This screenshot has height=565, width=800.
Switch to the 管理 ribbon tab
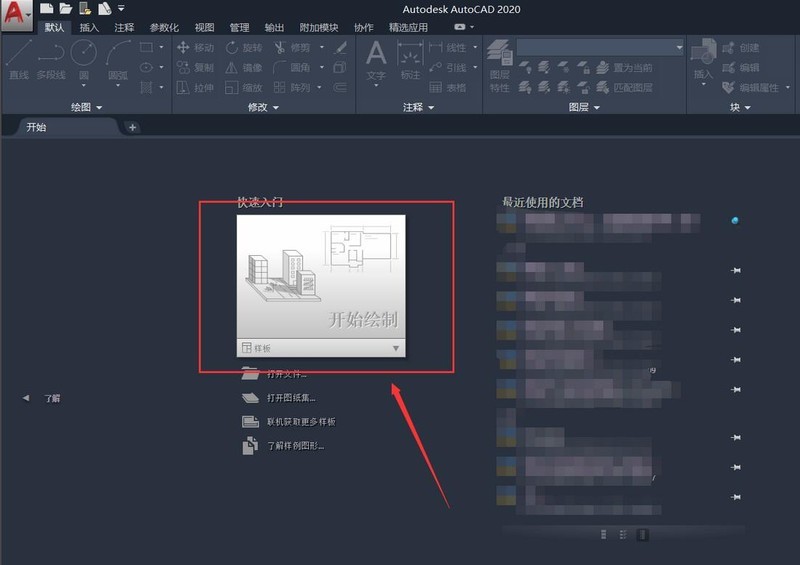tap(239, 27)
